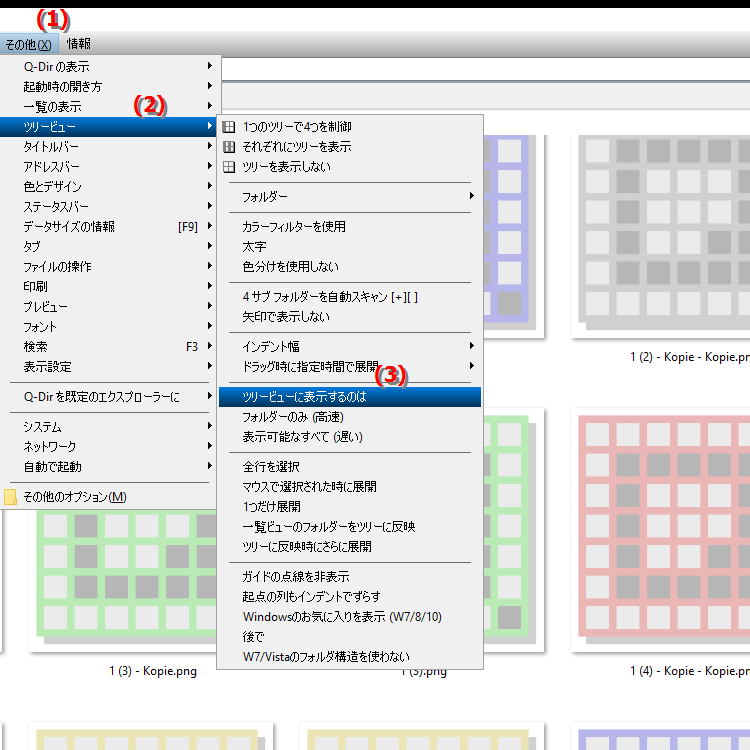750x750 pixels.
Task: Toggle 一覧ビューのフォルダーをツリーに反映
Action: click(x=350, y=527)
